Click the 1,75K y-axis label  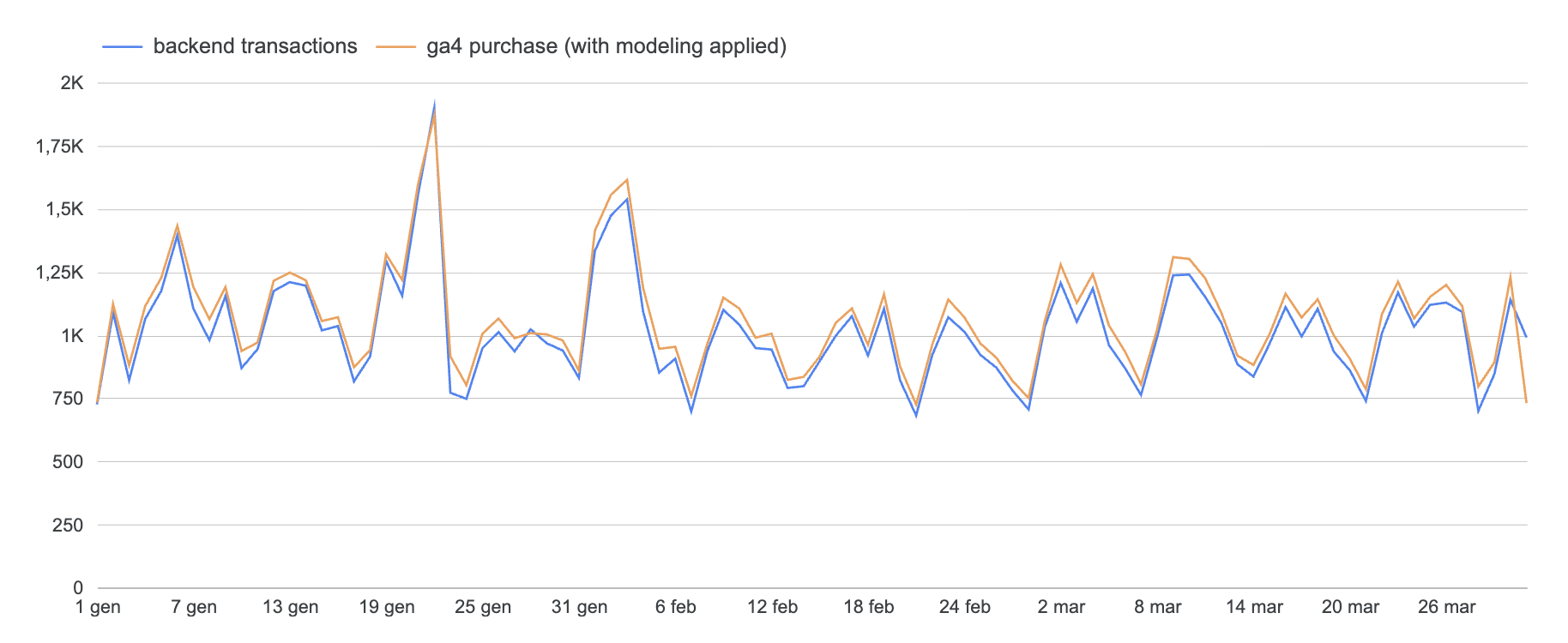(x=59, y=147)
